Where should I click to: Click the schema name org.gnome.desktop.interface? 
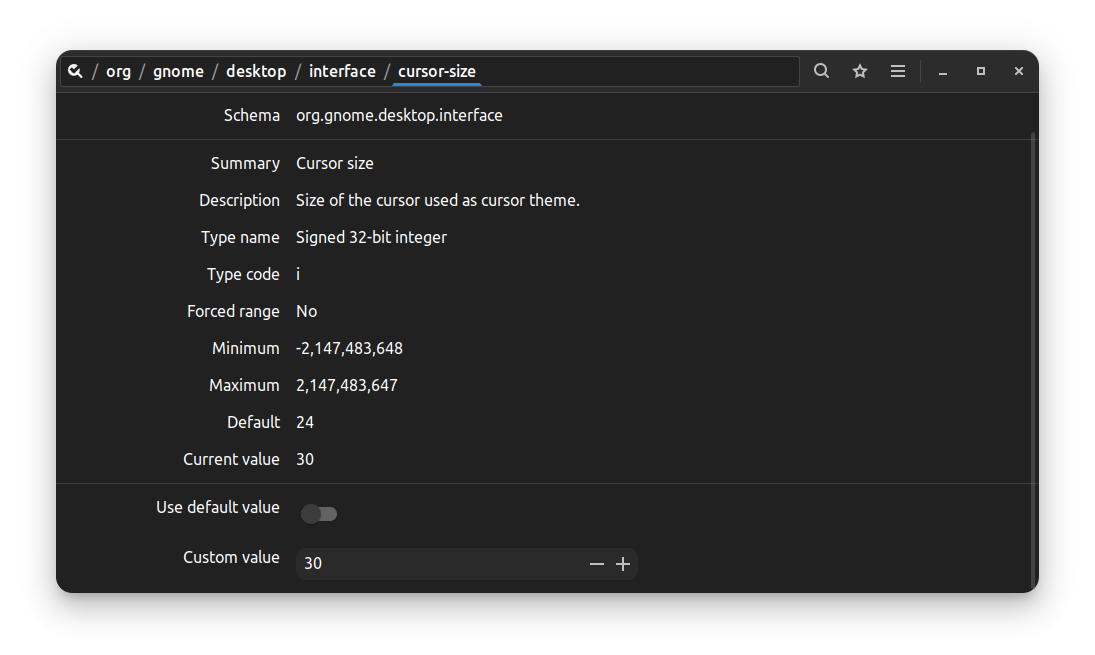click(399, 116)
